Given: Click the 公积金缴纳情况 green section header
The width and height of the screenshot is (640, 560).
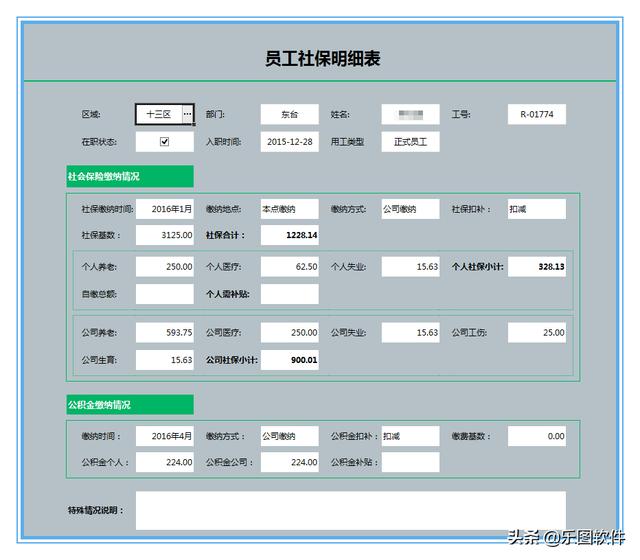Looking at the screenshot, I should (129, 405).
